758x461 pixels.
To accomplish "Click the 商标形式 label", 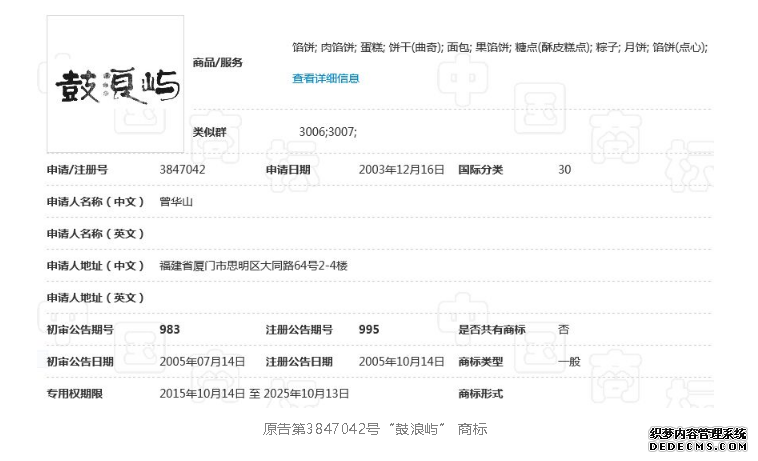I will pos(481,394).
